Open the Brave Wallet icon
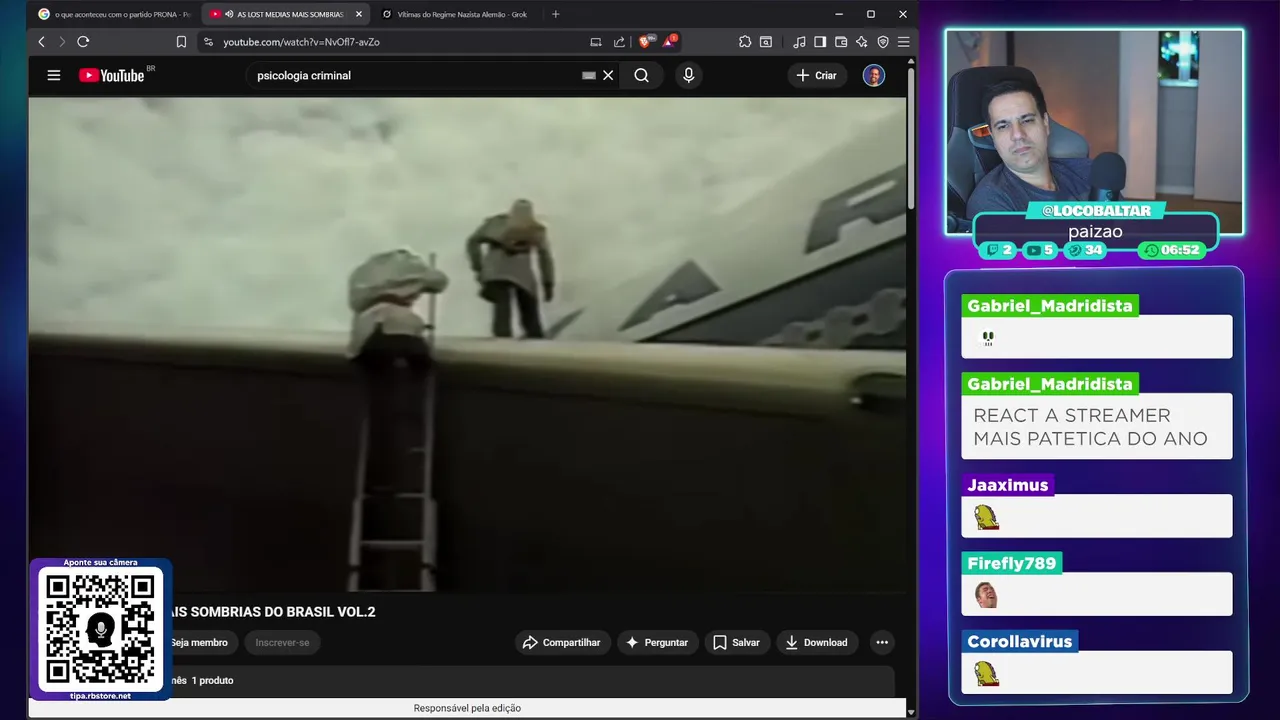 coord(841,42)
